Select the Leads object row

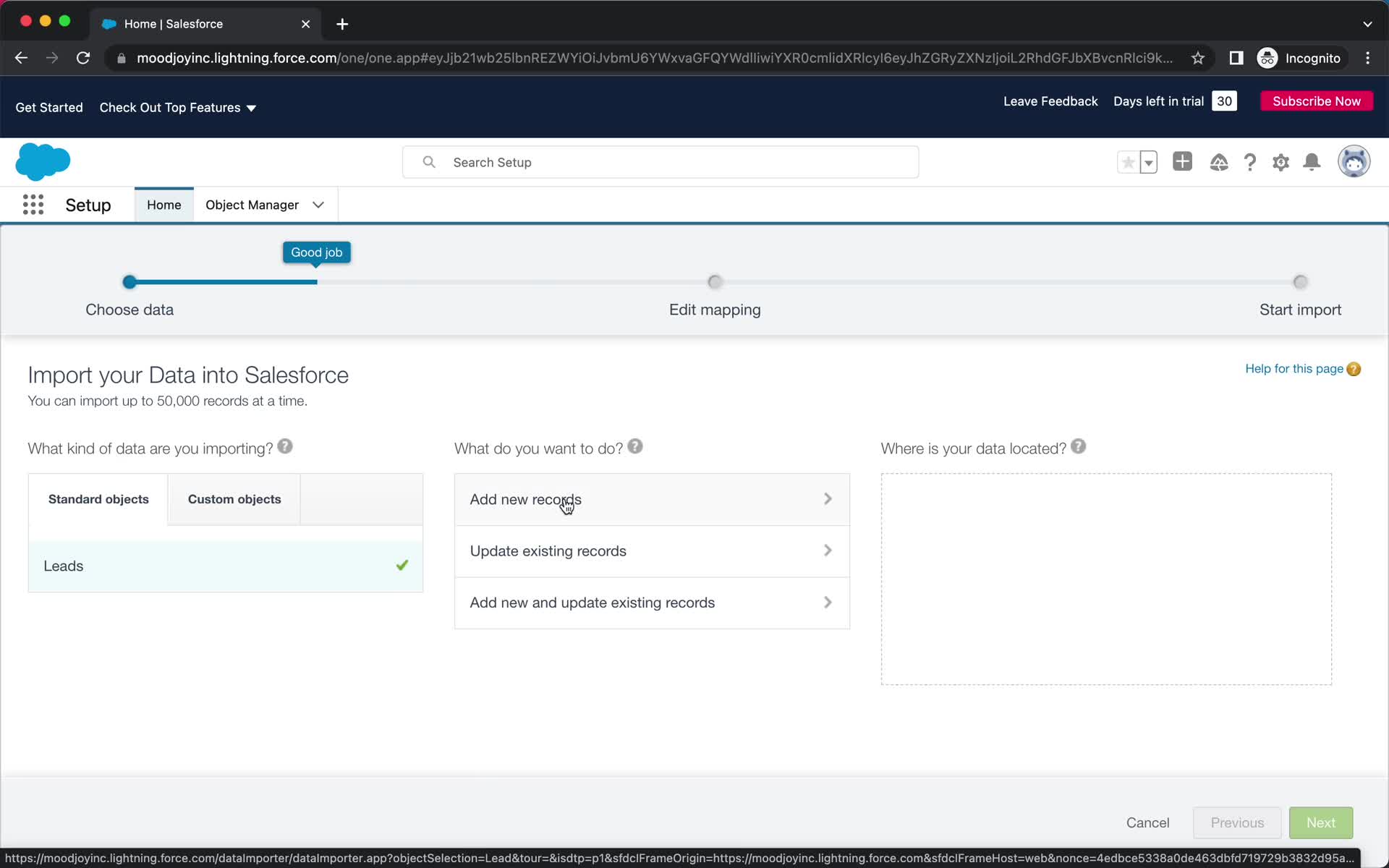click(226, 566)
